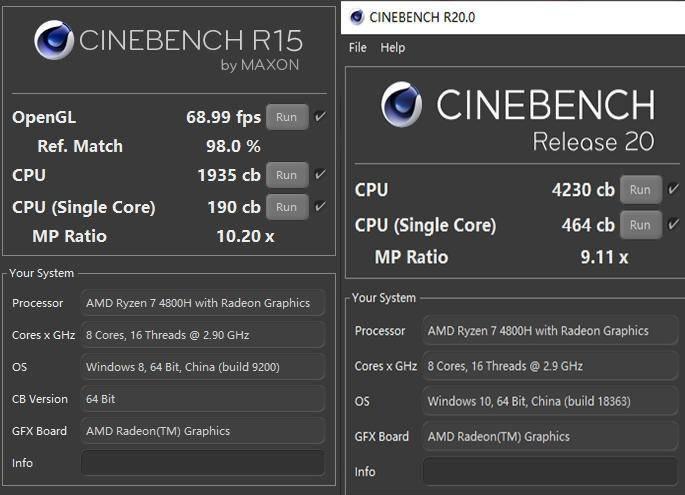Run CPU (Single Core) test in Cinebench R15

pyautogui.click(x=287, y=207)
